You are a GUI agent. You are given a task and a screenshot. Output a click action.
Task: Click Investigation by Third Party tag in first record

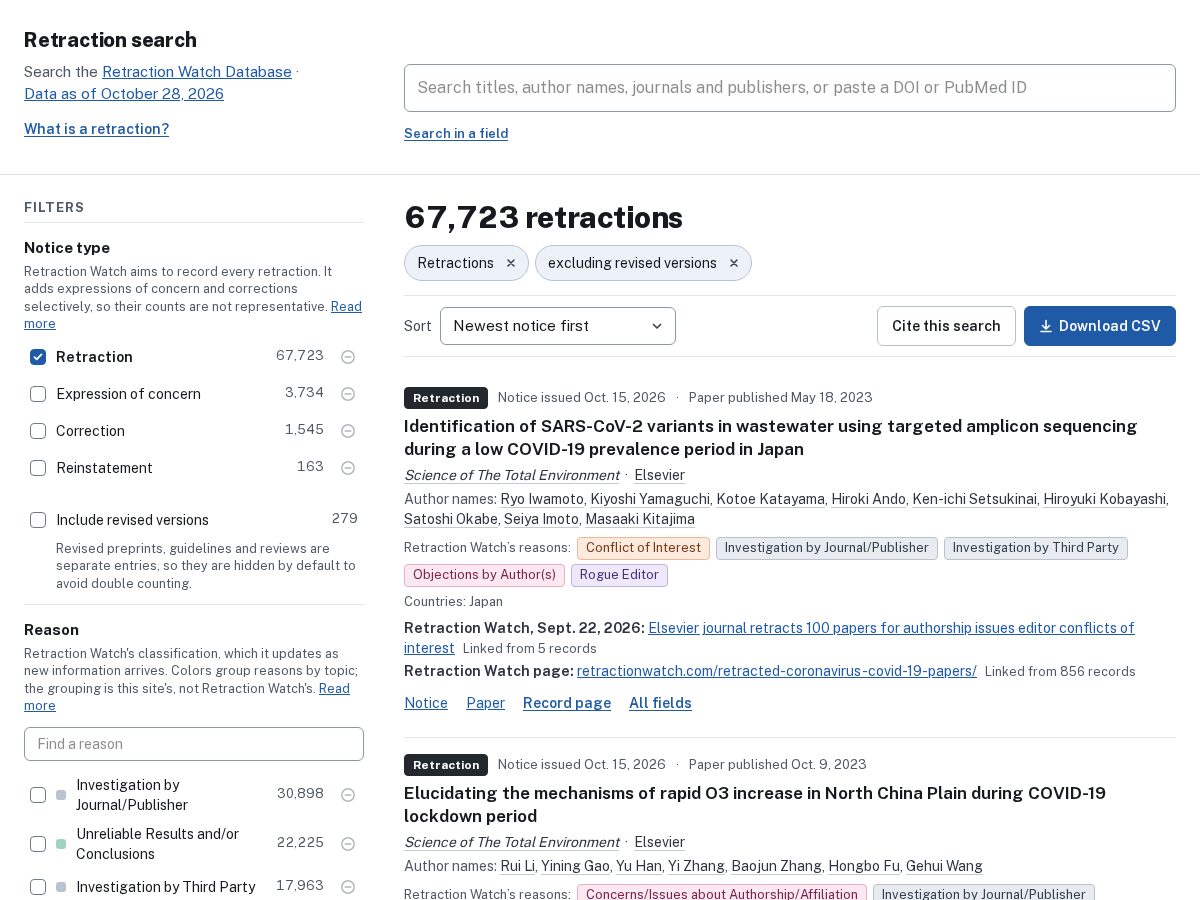pos(1035,548)
